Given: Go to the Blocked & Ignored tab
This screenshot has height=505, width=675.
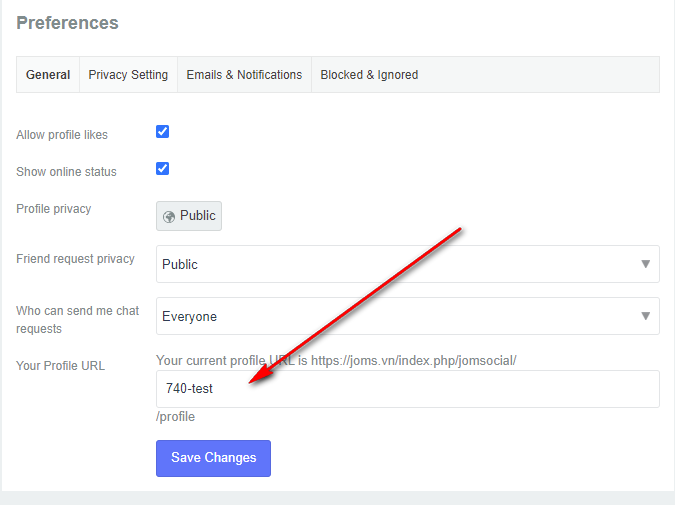Looking at the screenshot, I should pos(369,75).
